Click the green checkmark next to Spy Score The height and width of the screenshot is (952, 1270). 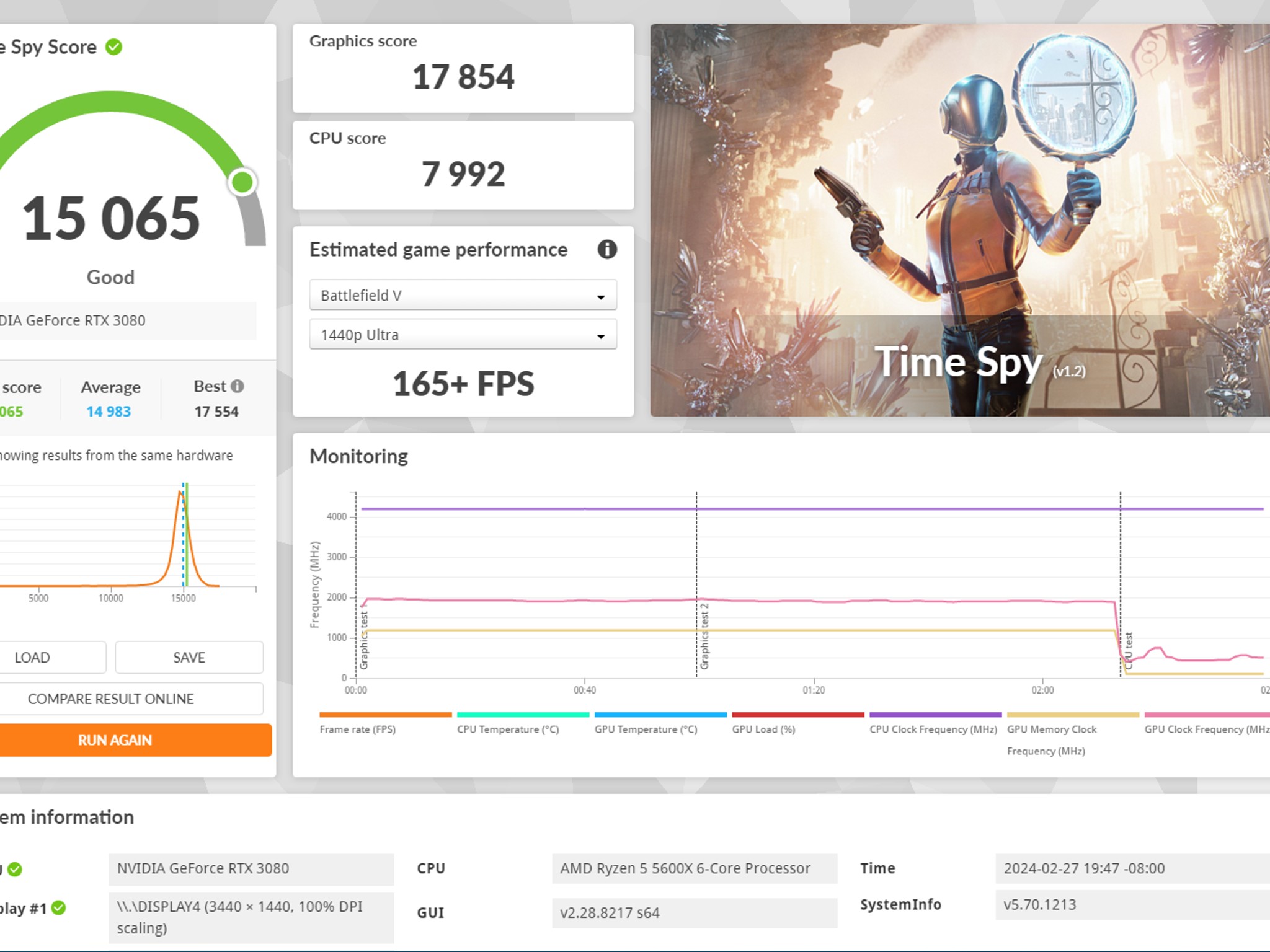click(113, 46)
